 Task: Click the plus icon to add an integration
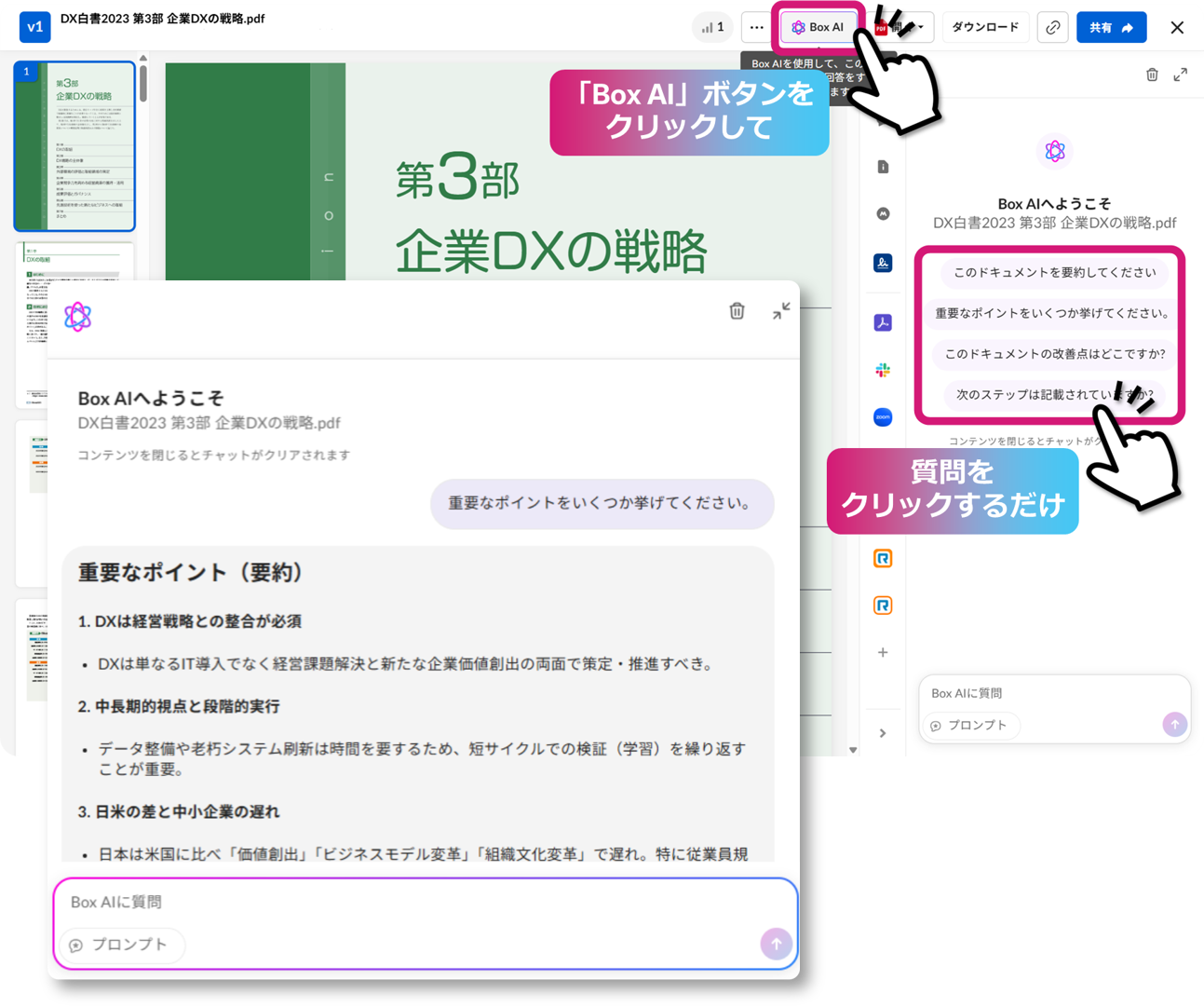[x=883, y=652]
